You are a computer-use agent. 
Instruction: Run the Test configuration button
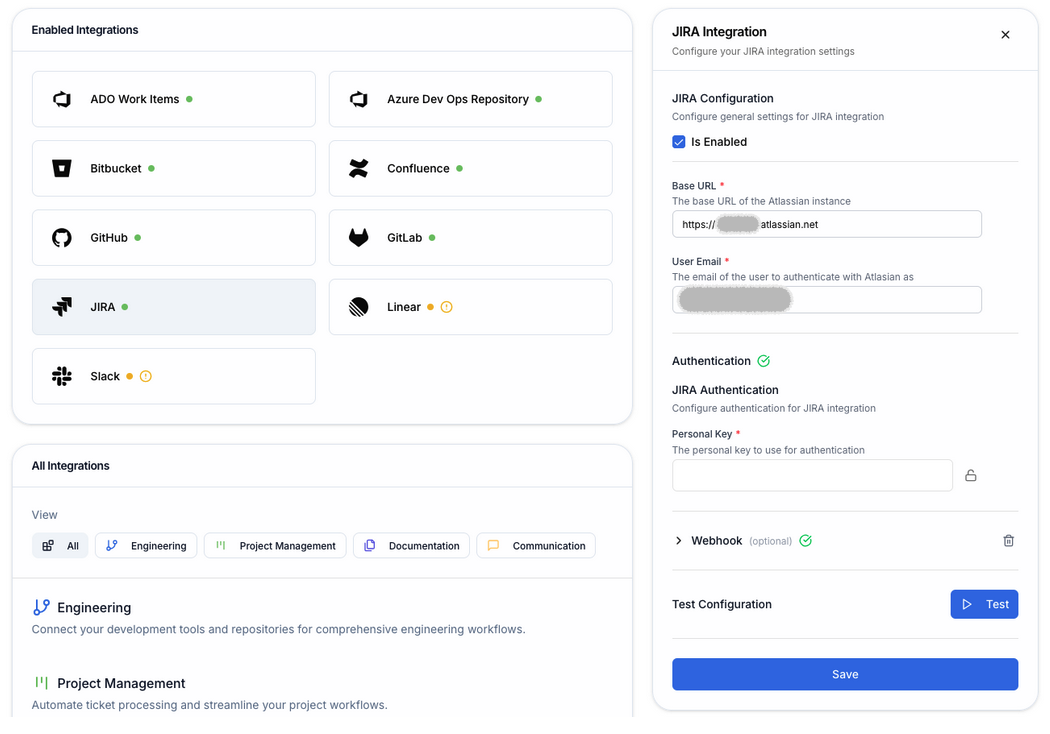pyautogui.click(x=984, y=604)
